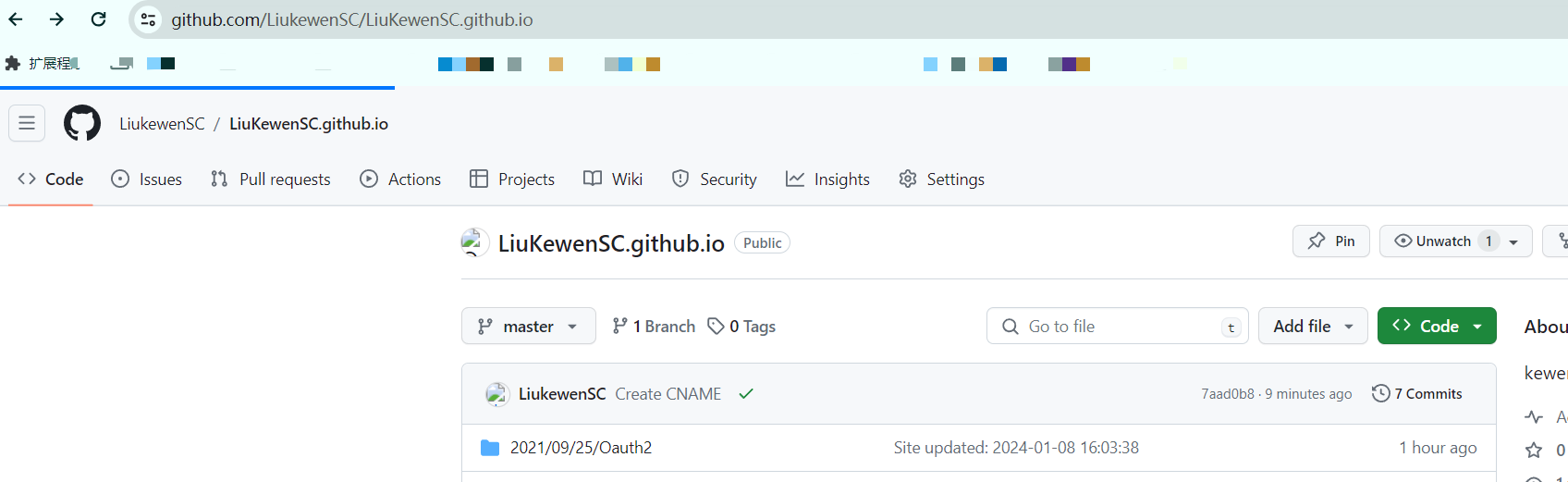1568x482 pixels.
Task: Open the green Code dropdown button
Action: (x=1437, y=326)
